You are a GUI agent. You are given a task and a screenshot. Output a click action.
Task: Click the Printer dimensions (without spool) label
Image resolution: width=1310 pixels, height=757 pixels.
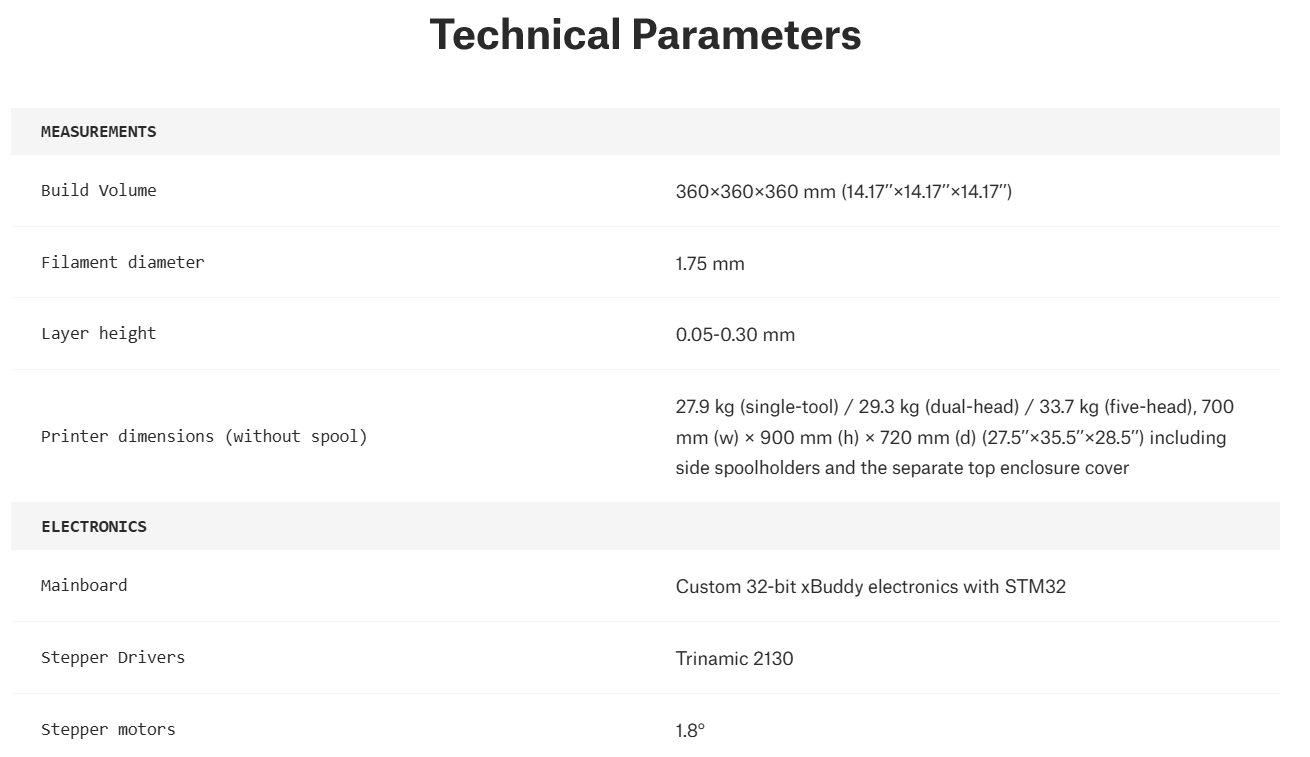204,436
